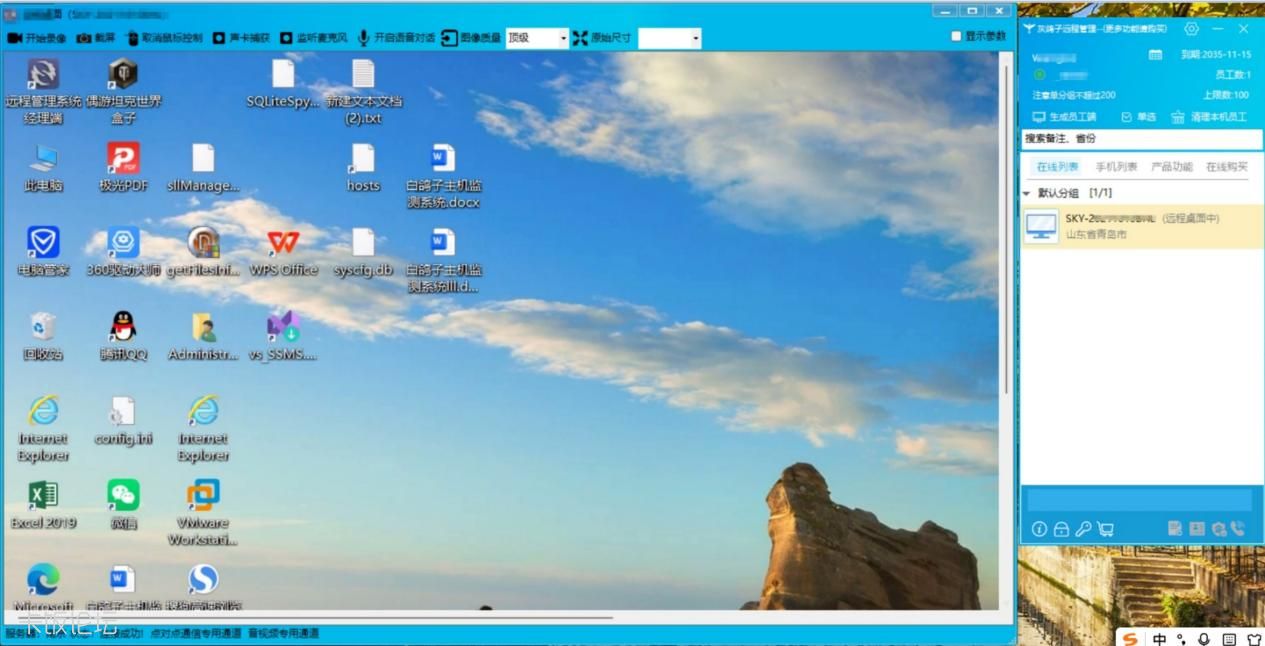1265x646 pixels.
Task: Open the 原始尺寸 size dropdown
Action: point(695,39)
